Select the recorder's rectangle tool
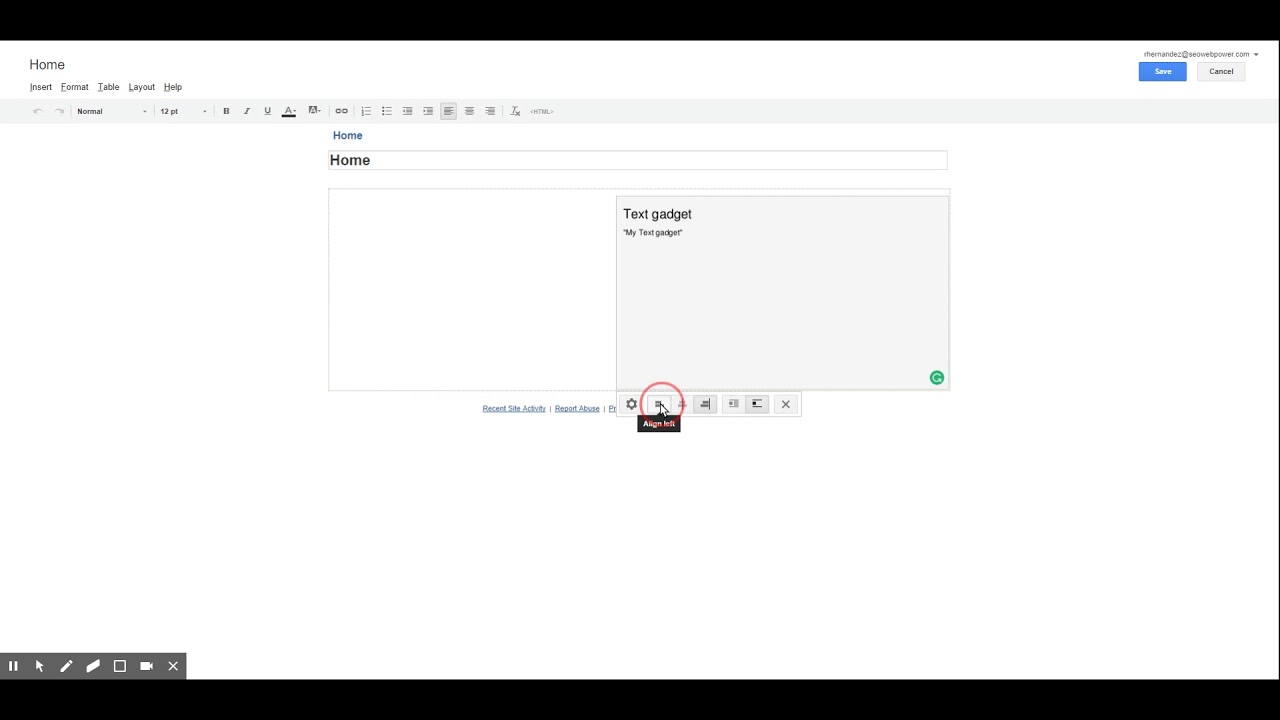 pos(120,666)
